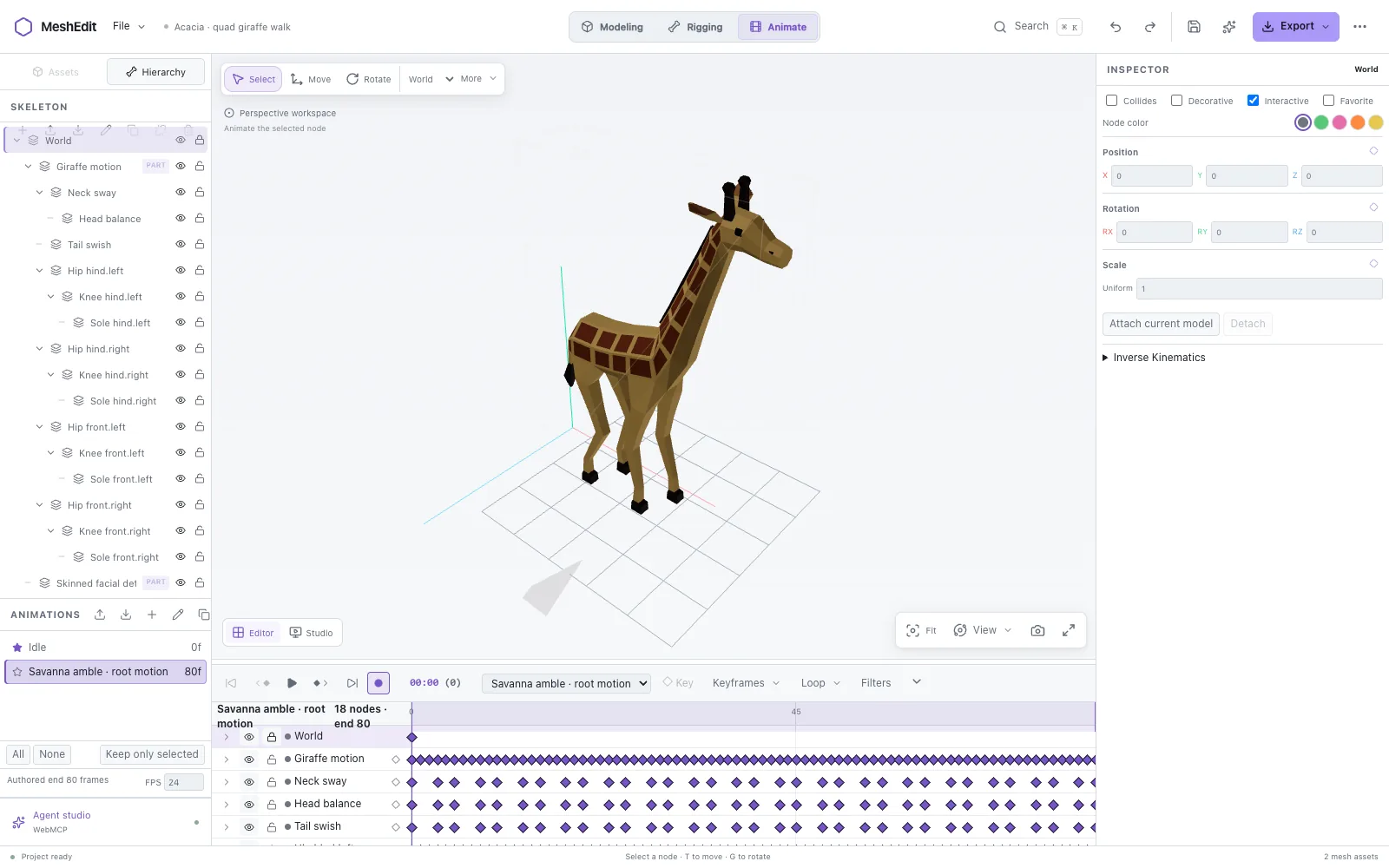Click Keep only selected button
Screen dimensions: 1389x868
tap(152, 754)
